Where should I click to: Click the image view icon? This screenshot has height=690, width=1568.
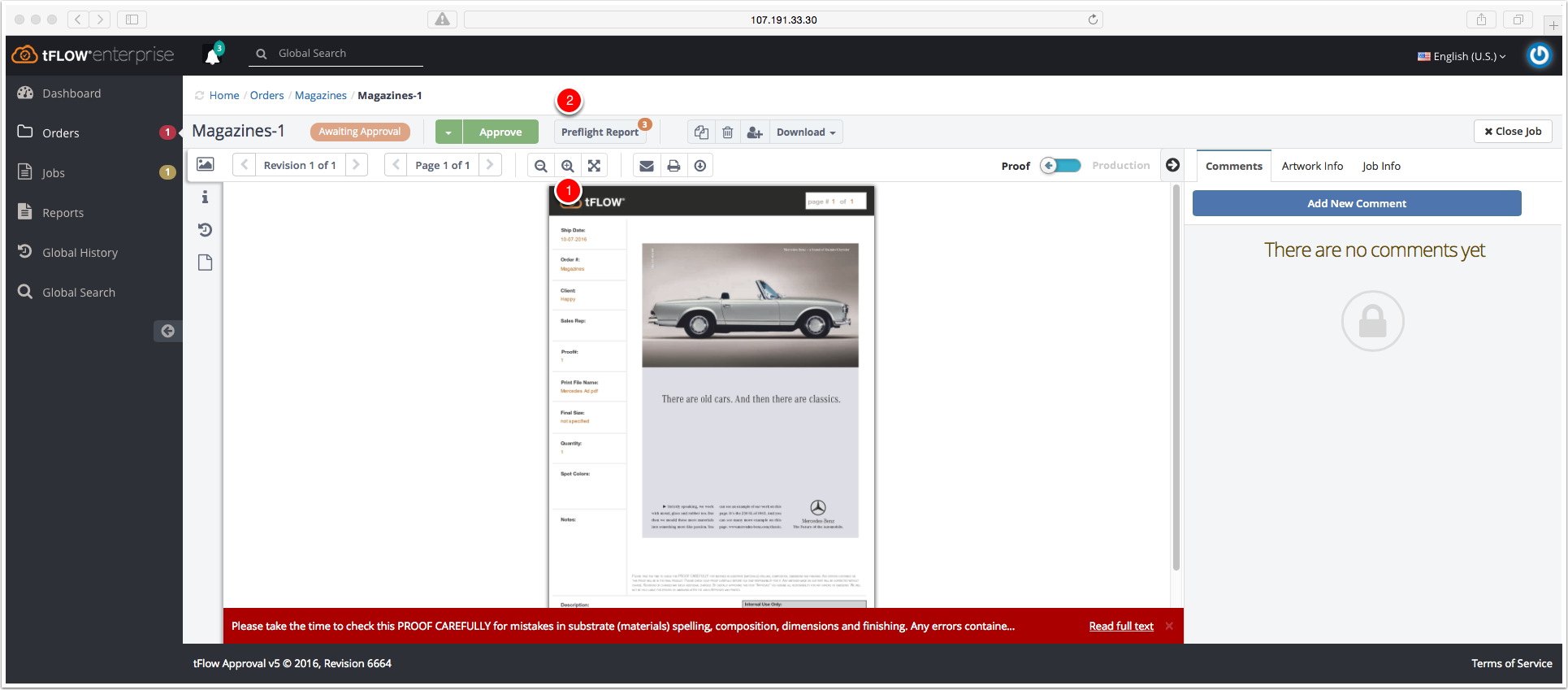[x=206, y=164]
